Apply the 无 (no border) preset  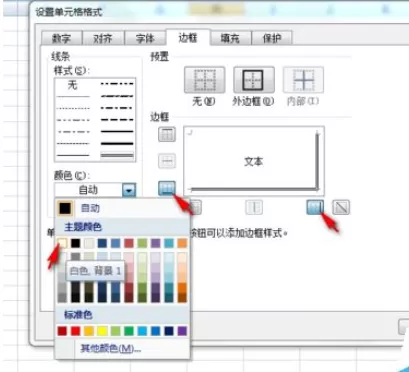coord(204,80)
